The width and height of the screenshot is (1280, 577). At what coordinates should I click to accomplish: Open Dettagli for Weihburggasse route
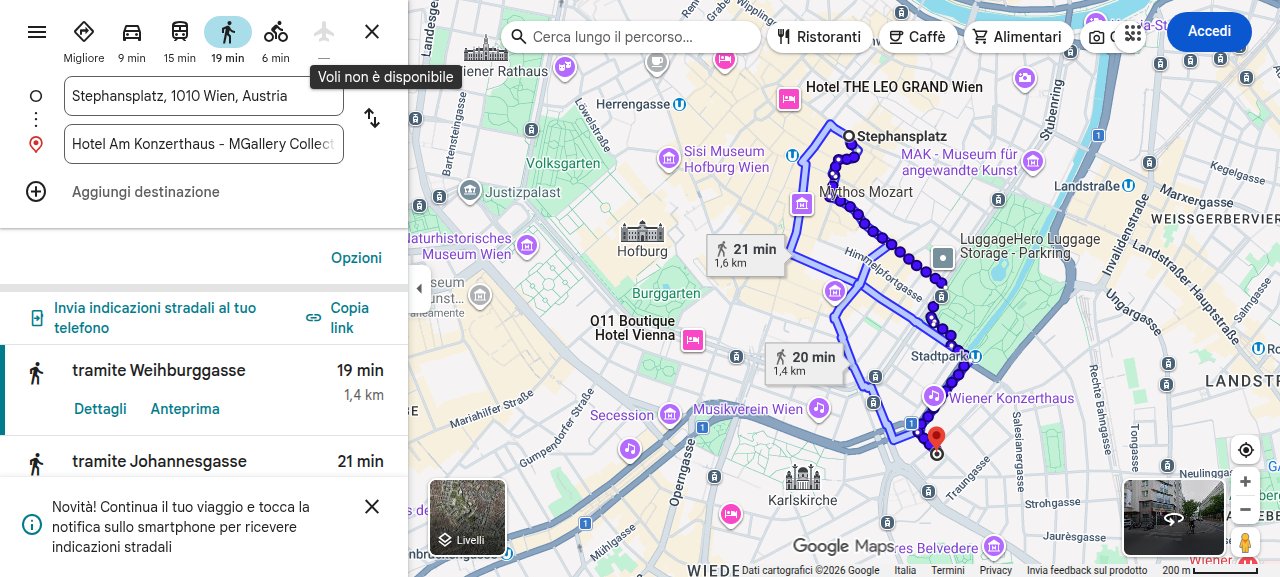100,409
